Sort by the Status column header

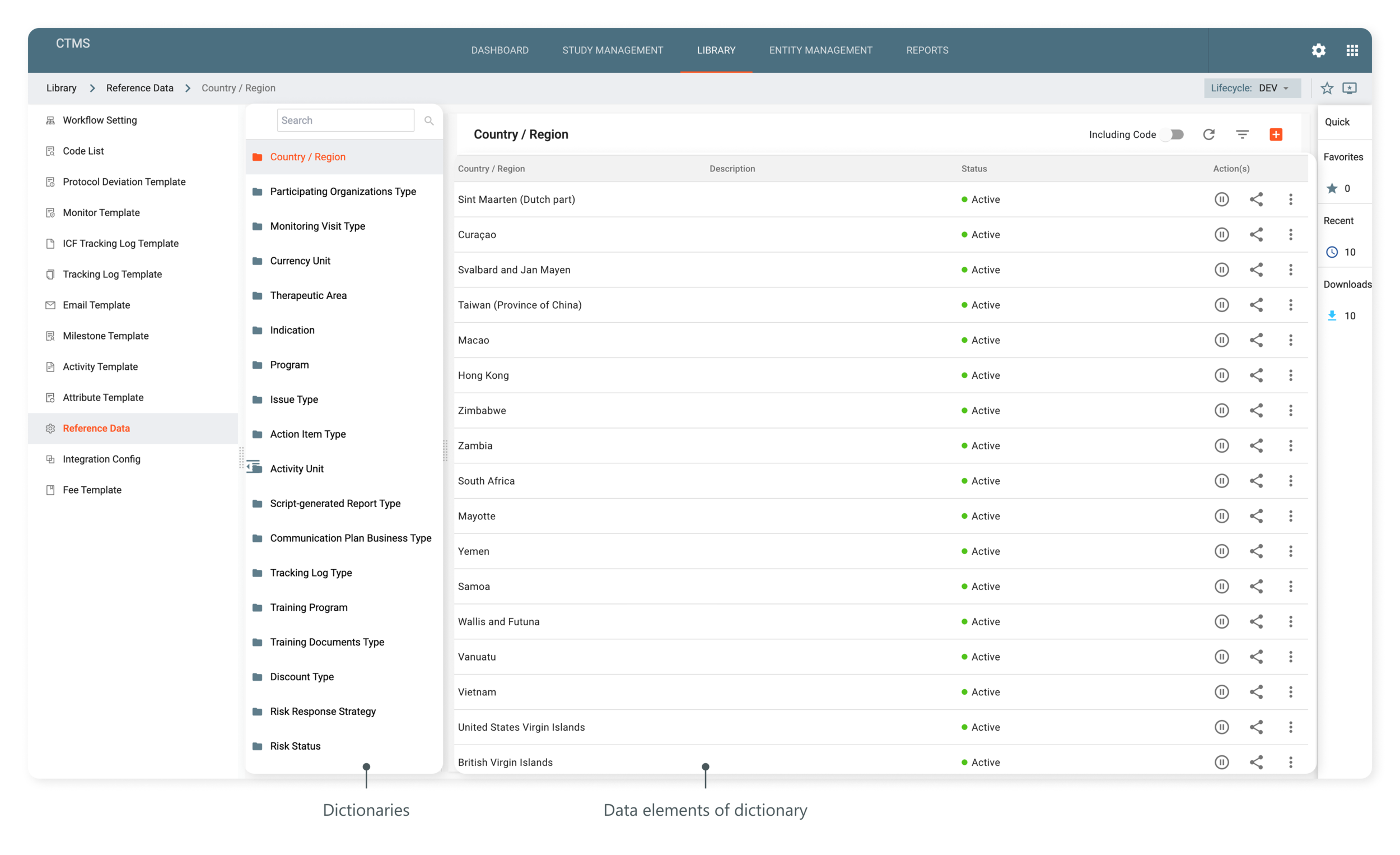point(974,169)
